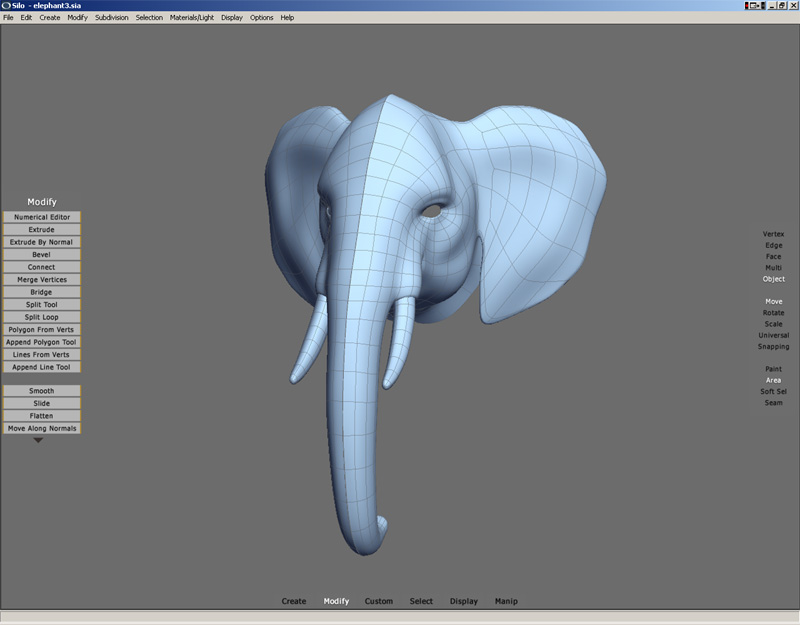Switch to Multi selection mode

pyautogui.click(x=773, y=267)
